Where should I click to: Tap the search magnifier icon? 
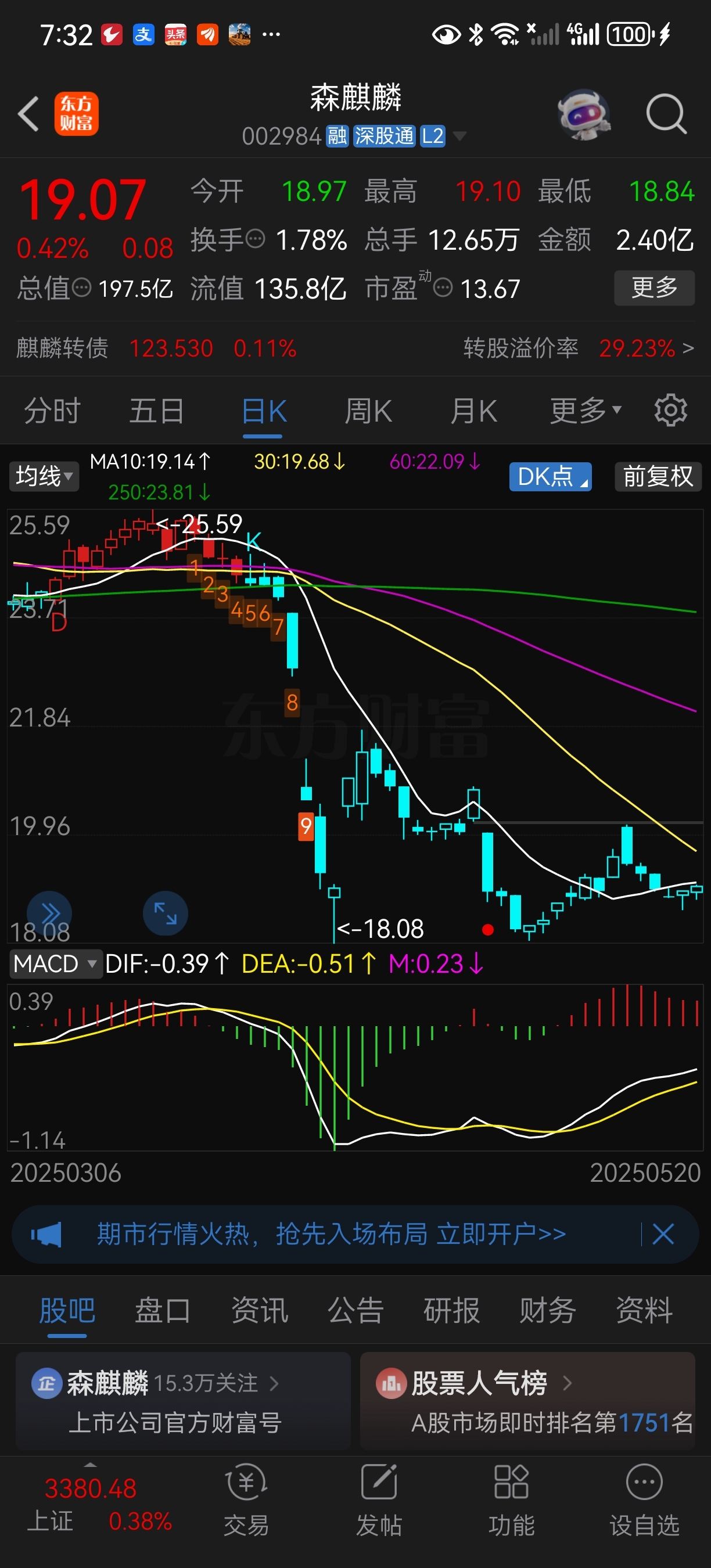[x=667, y=114]
